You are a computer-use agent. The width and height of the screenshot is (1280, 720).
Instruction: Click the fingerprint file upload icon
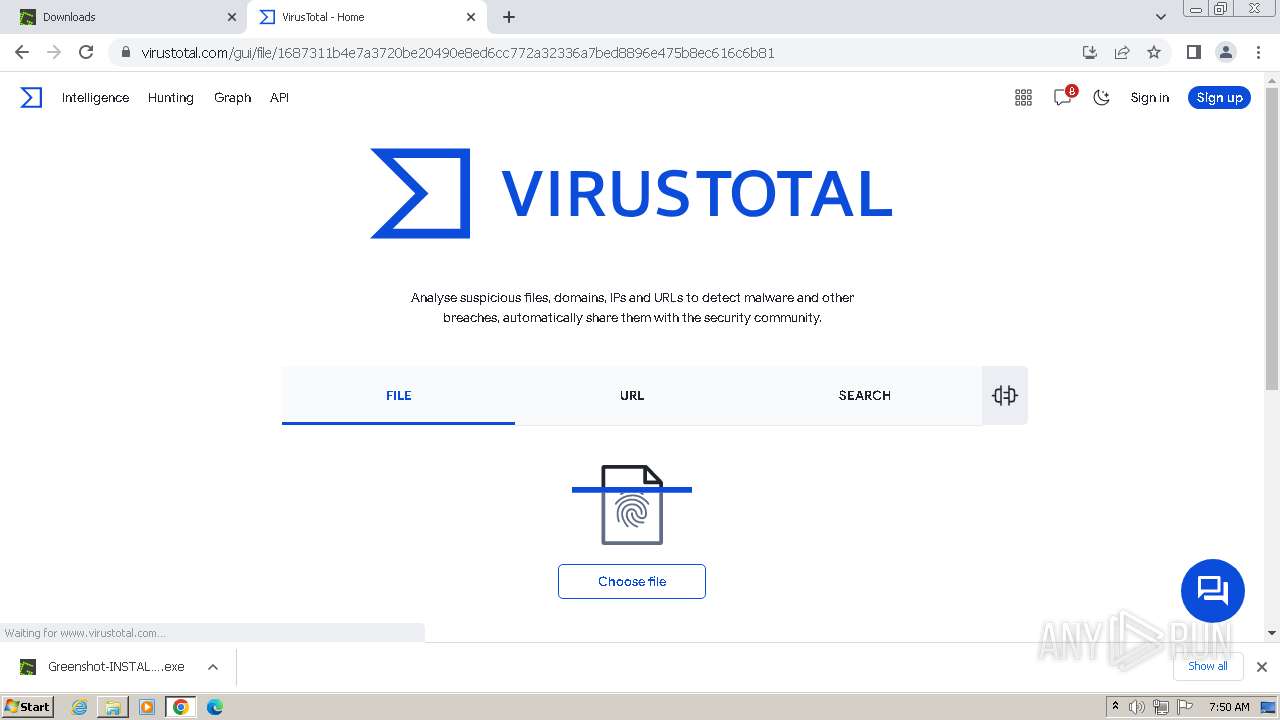pos(632,505)
